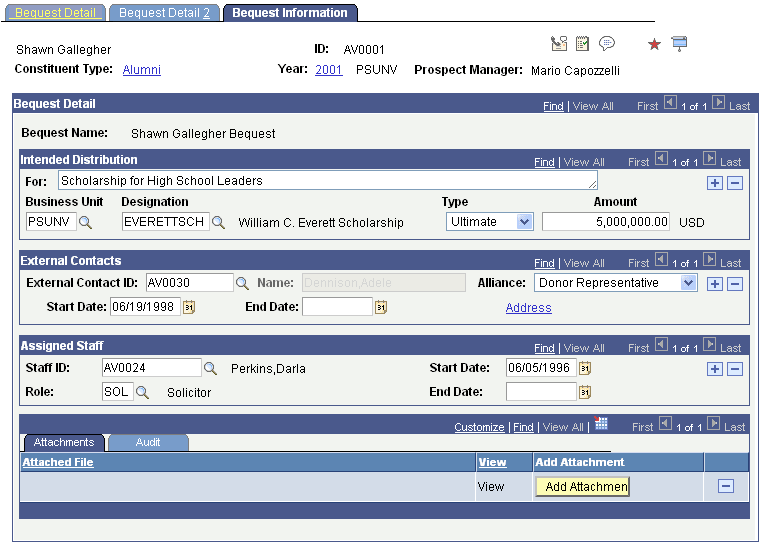
Task: Click the External Contacts End Date field
Action: tap(337, 307)
